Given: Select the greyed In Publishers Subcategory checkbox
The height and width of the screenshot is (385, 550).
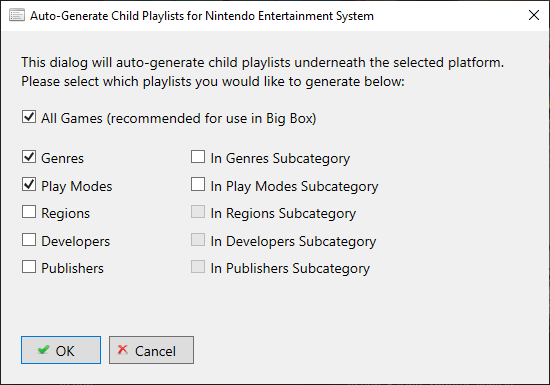Looking at the screenshot, I should click(198, 267).
